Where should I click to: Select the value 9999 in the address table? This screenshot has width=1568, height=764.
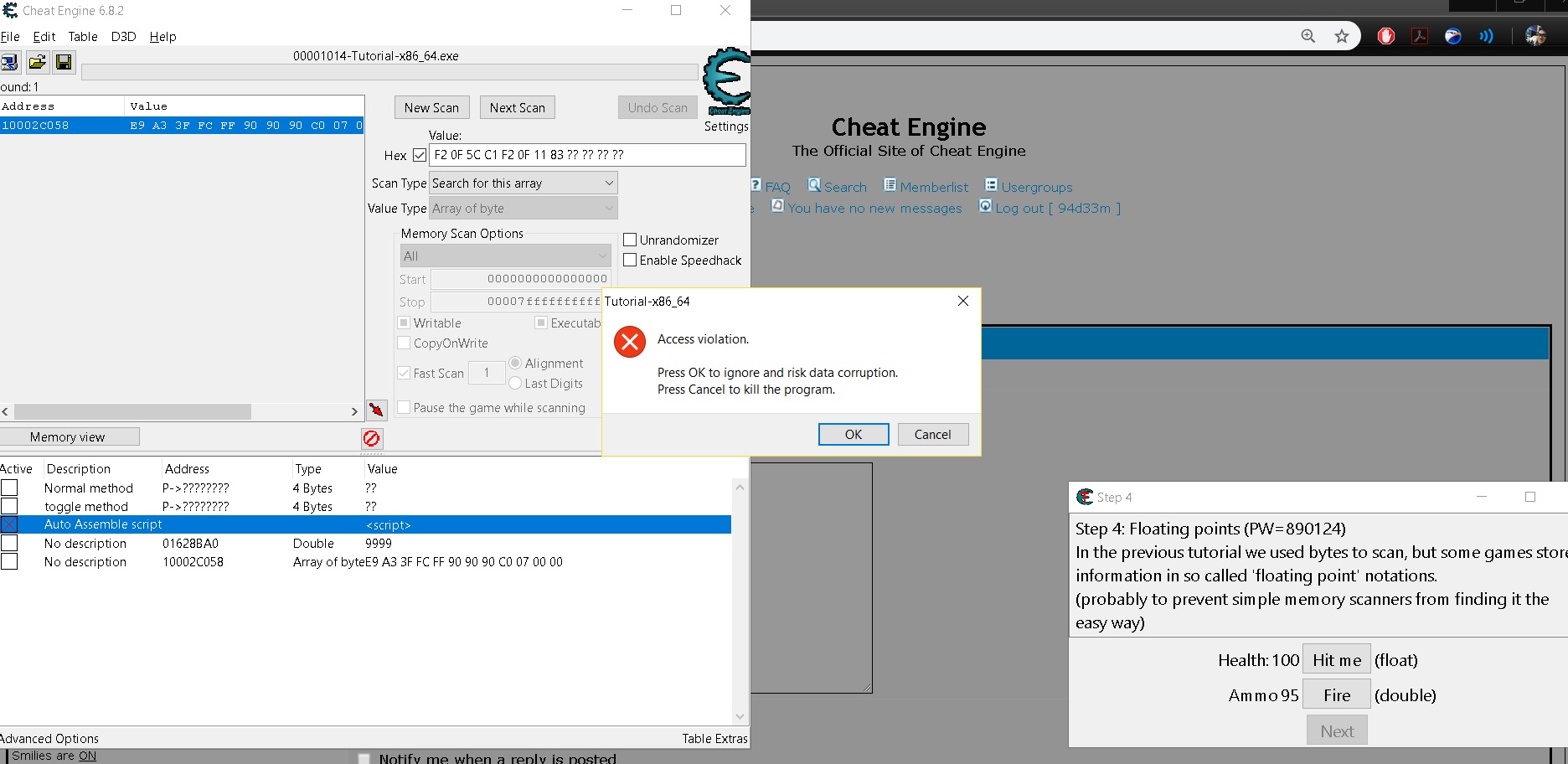pos(379,543)
